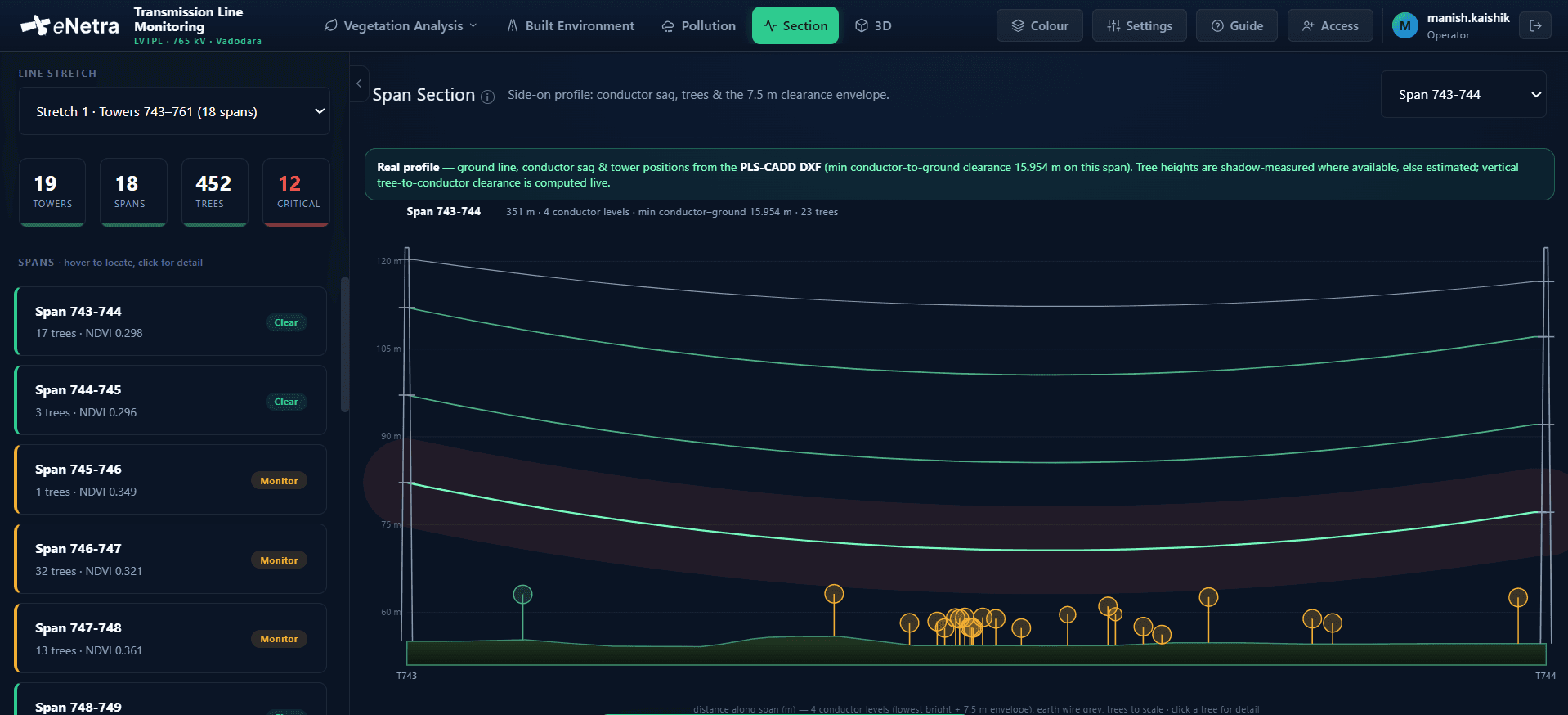Open the 3D view tab
The image size is (1568, 715).
click(873, 25)
